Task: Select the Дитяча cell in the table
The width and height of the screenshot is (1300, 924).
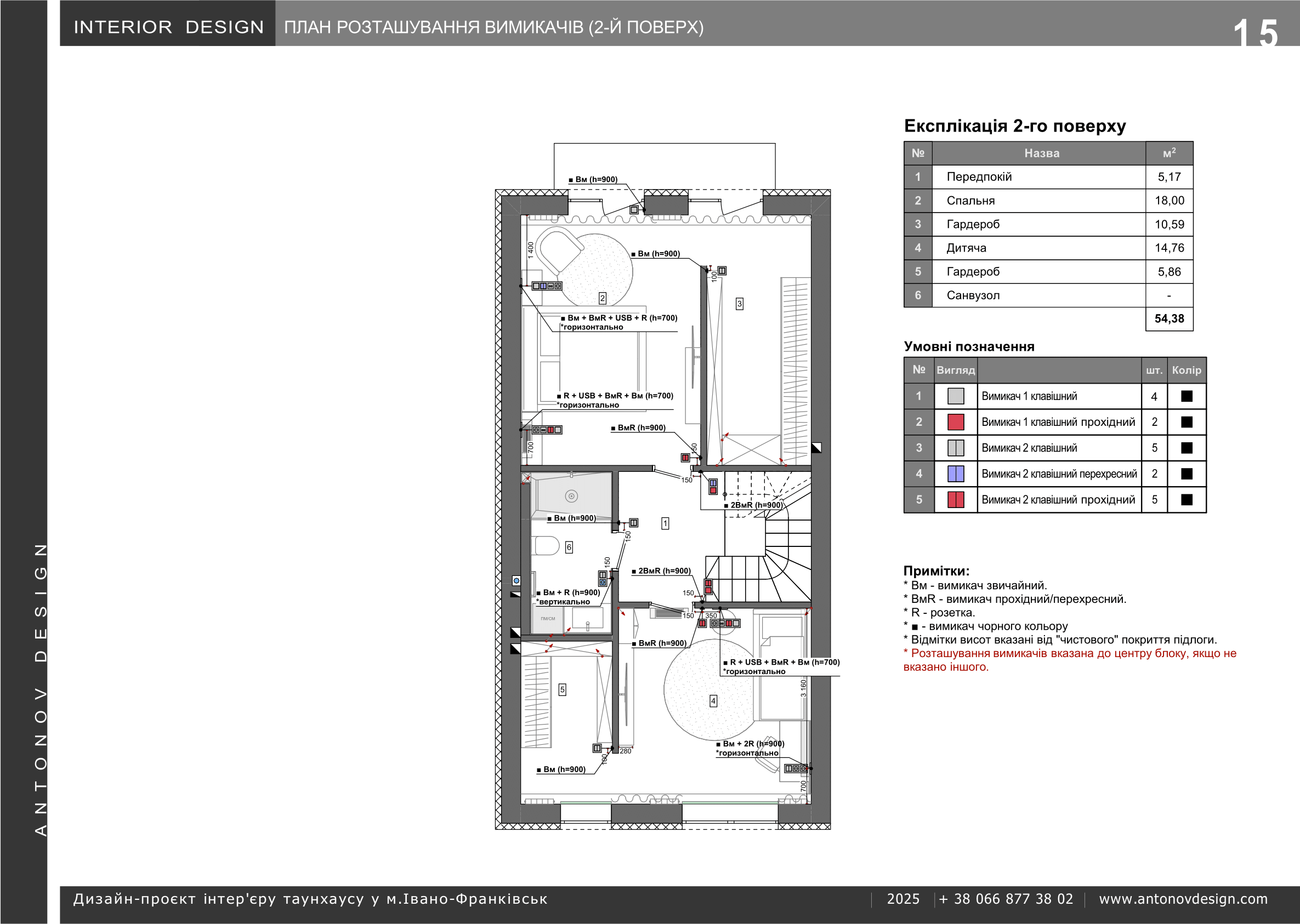Action: (1039, 248)
